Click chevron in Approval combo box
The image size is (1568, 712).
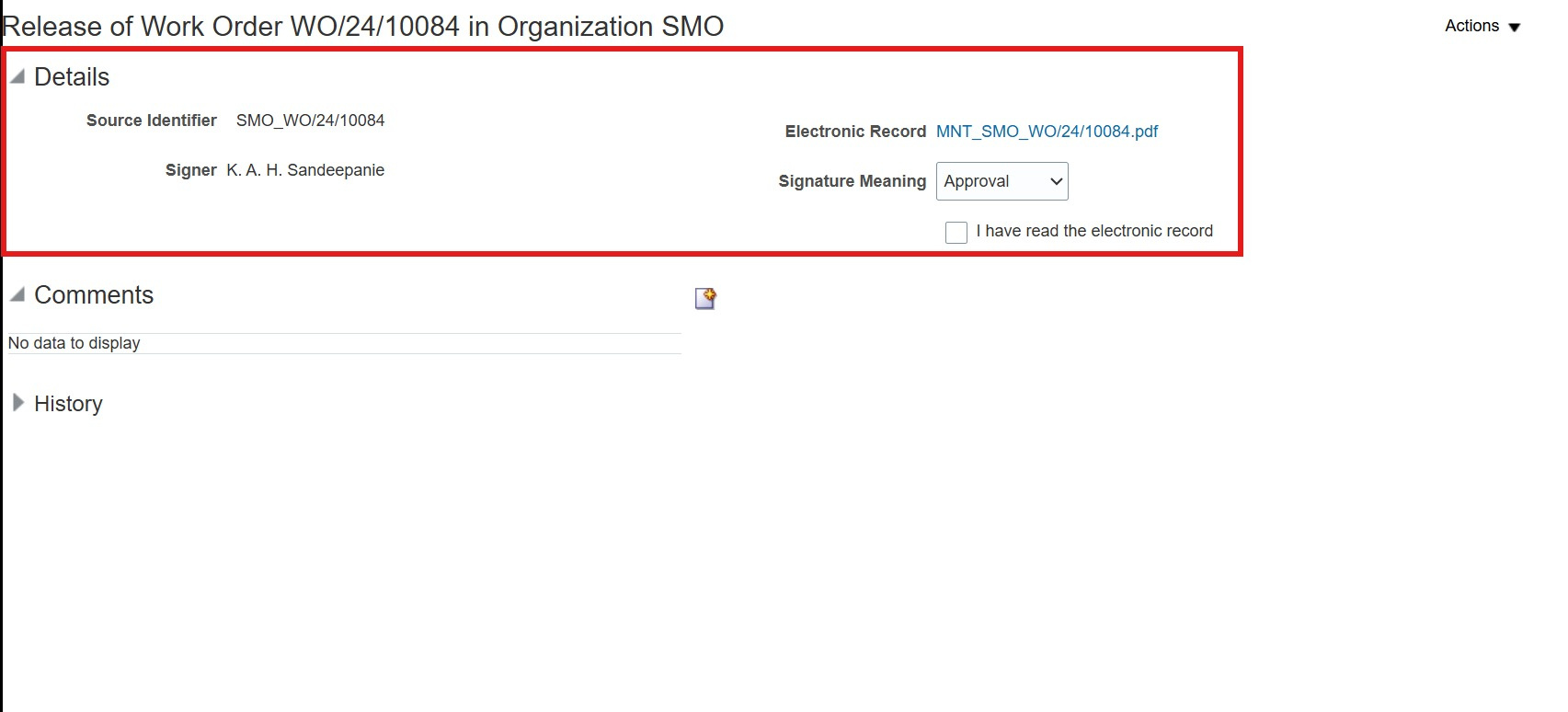[1056, 181]
